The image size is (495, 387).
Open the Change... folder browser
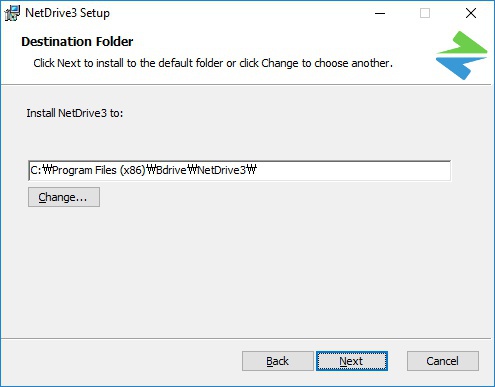click(x=64, y=197)
